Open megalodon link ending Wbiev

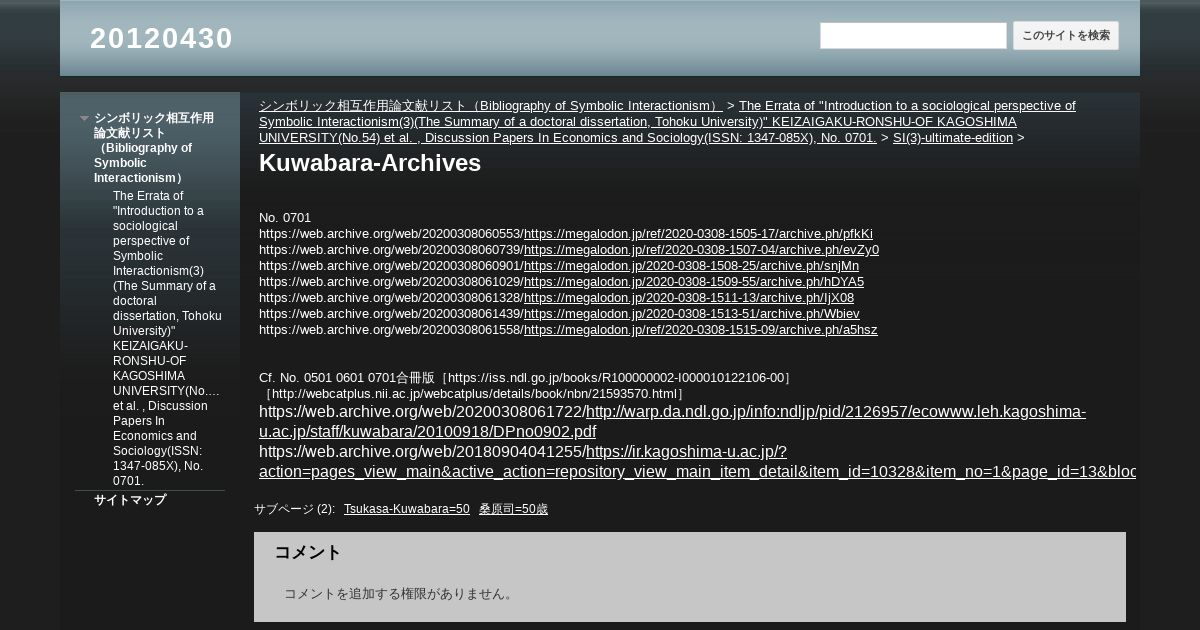pos(692,314)
